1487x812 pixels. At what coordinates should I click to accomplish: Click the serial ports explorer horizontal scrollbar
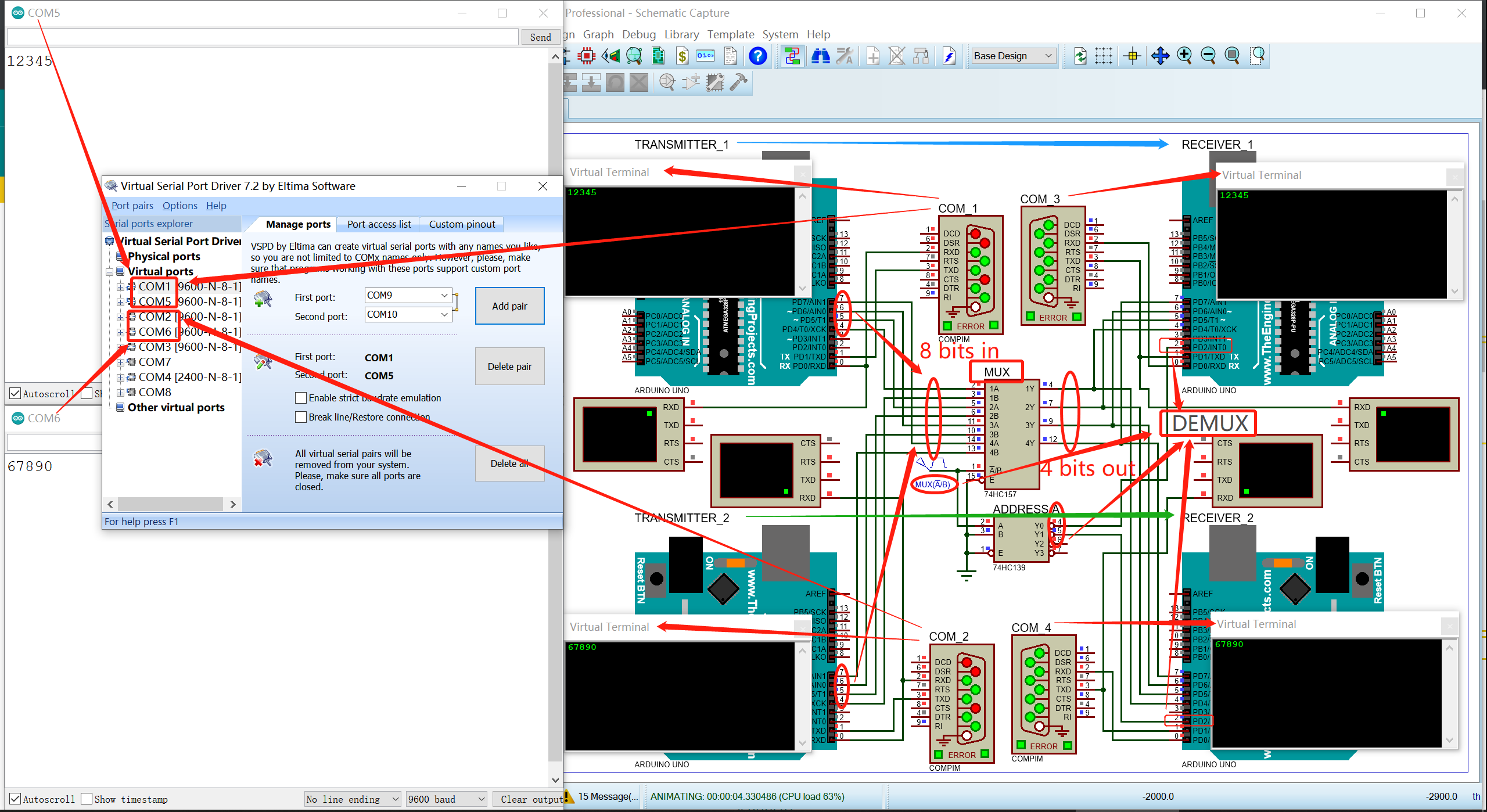[171, 504]
